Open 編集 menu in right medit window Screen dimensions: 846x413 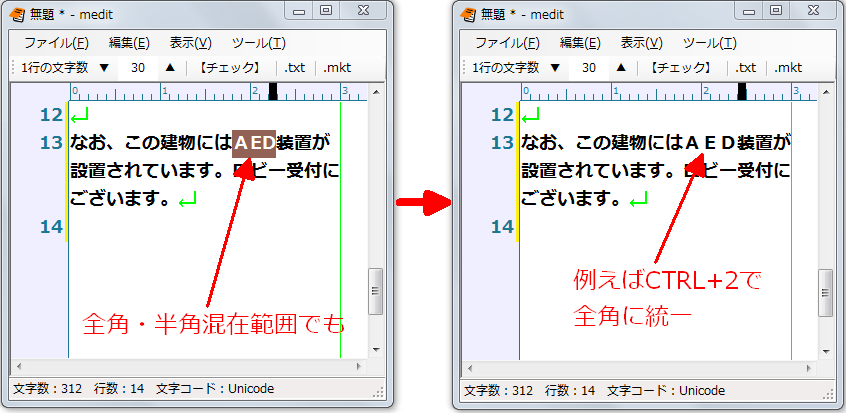tap(581, 43)
